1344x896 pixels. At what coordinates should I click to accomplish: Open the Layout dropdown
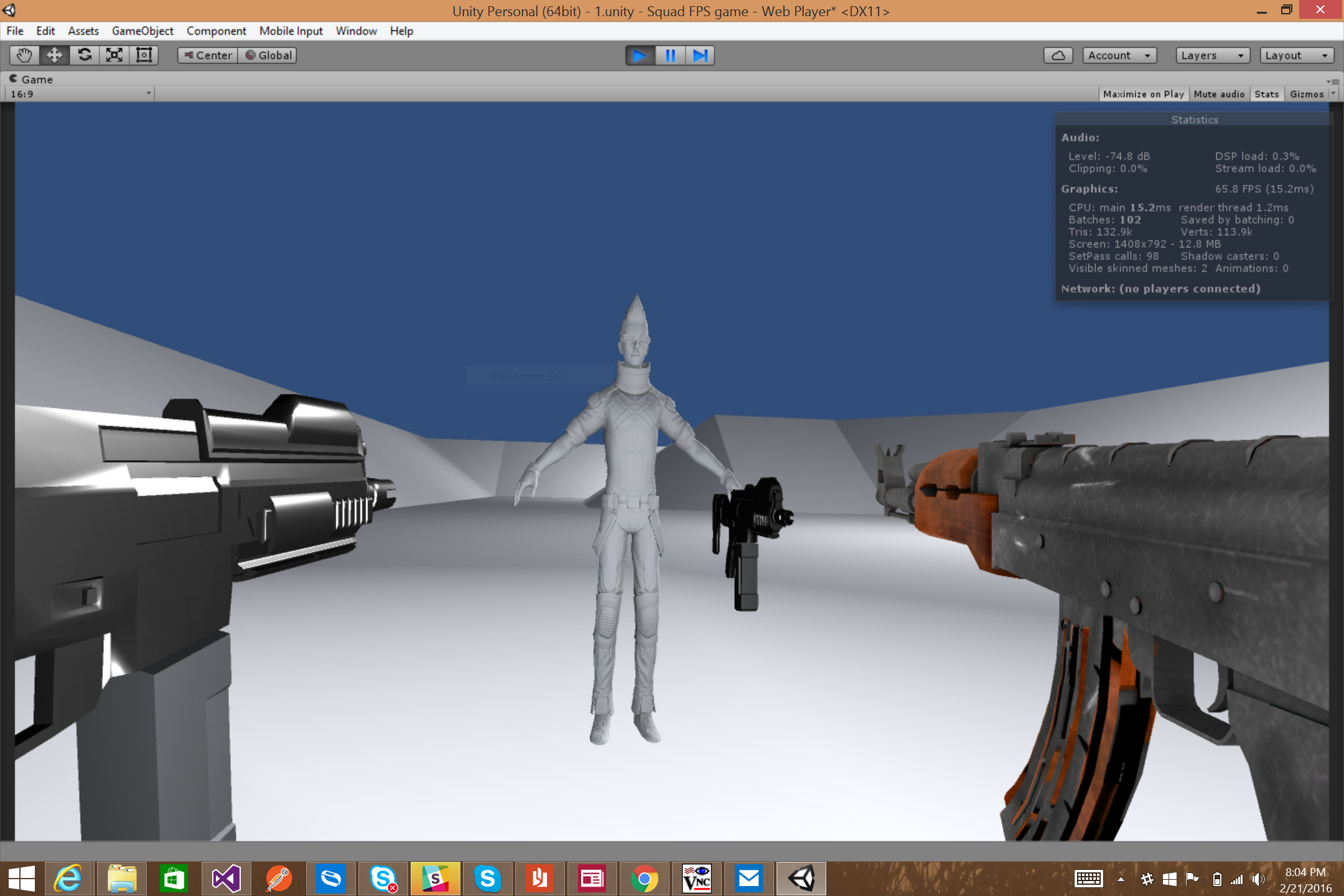[1297, 55]
